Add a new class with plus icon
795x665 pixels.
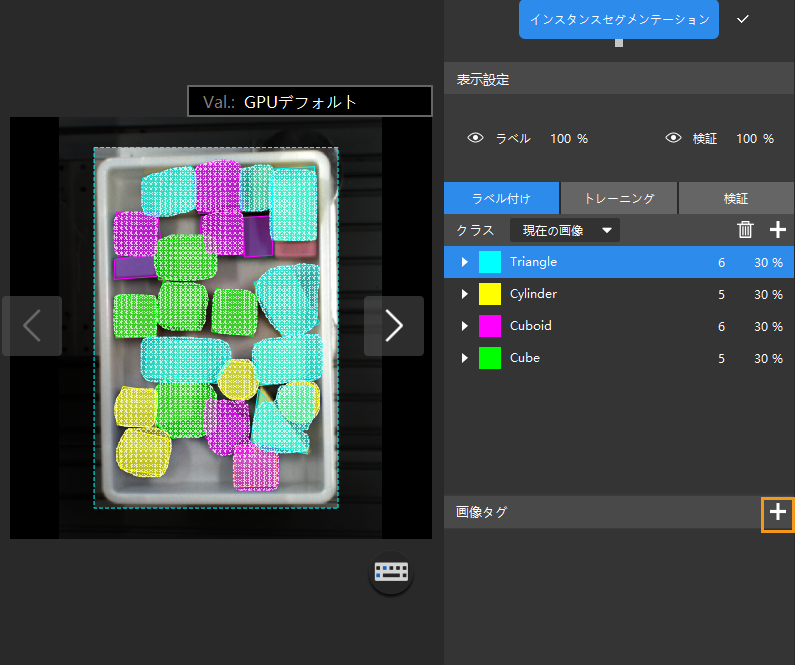coord(778,230)
